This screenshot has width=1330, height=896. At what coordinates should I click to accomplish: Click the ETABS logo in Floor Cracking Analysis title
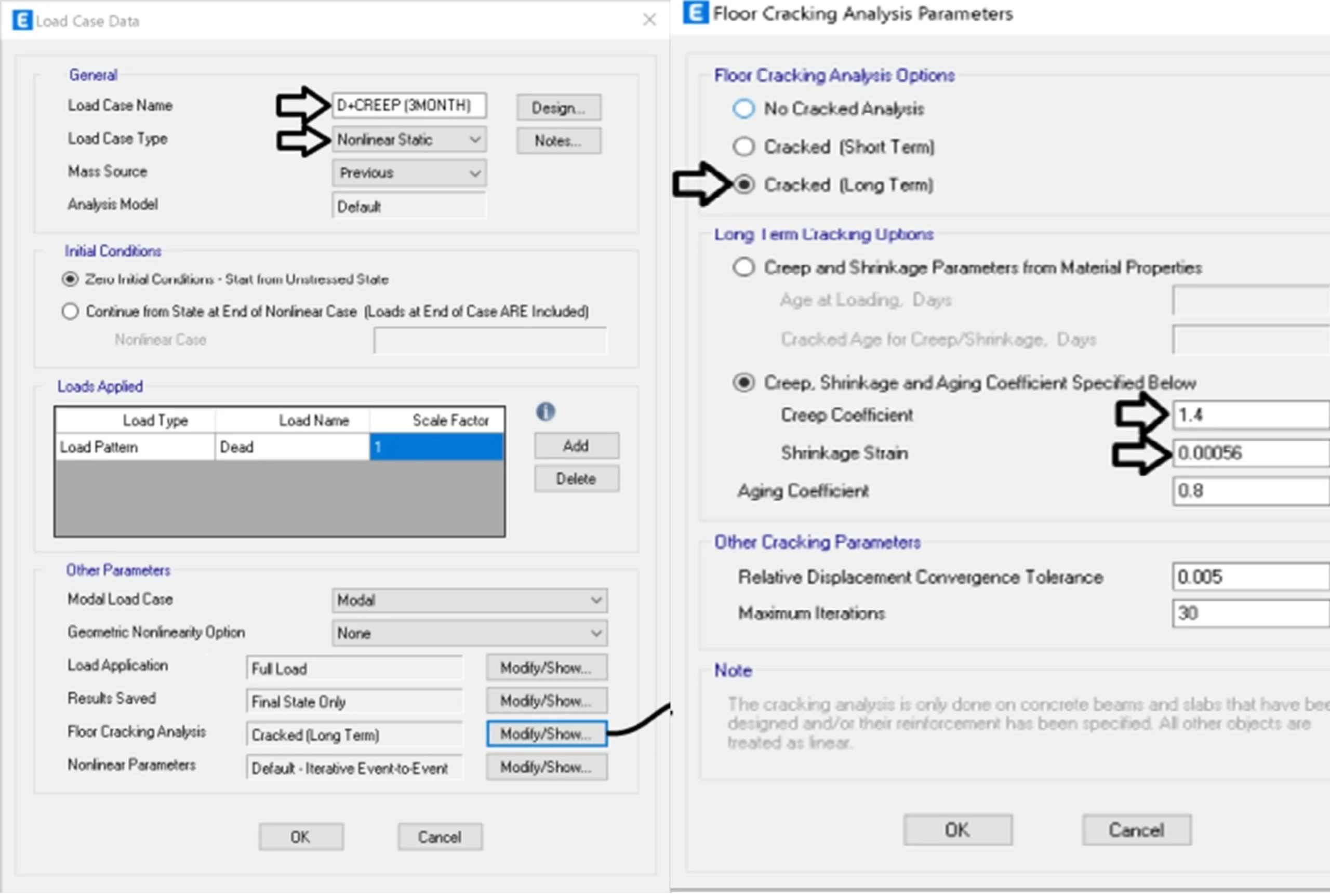click(x=695, y=12)
